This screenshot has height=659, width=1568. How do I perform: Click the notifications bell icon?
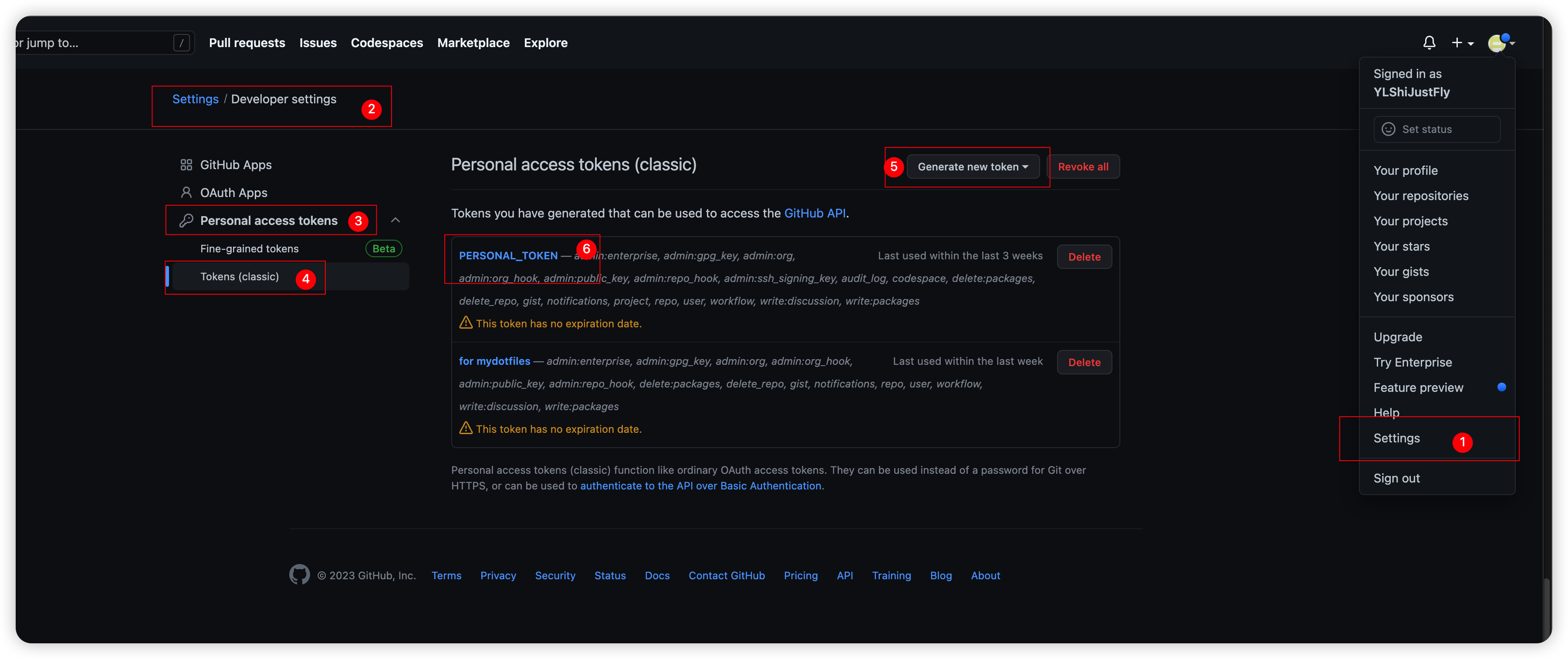pos(1429,43)
